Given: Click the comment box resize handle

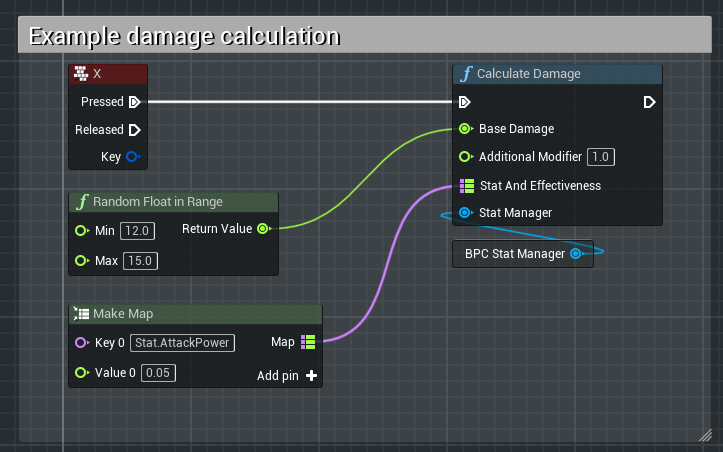Looking at the screenshot, I should (x=705, y=434).
